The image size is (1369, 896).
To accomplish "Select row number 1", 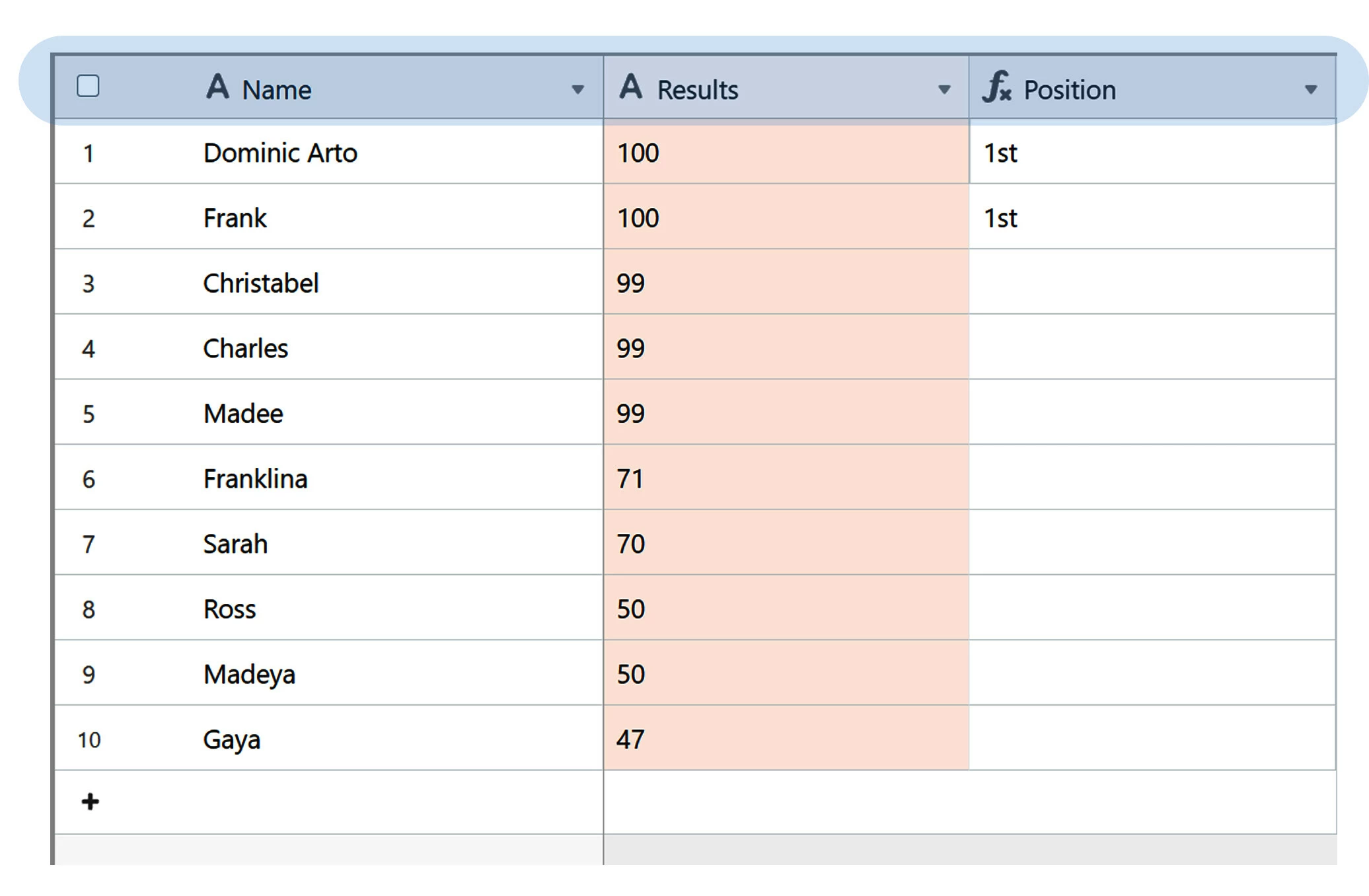I will 89,154.
